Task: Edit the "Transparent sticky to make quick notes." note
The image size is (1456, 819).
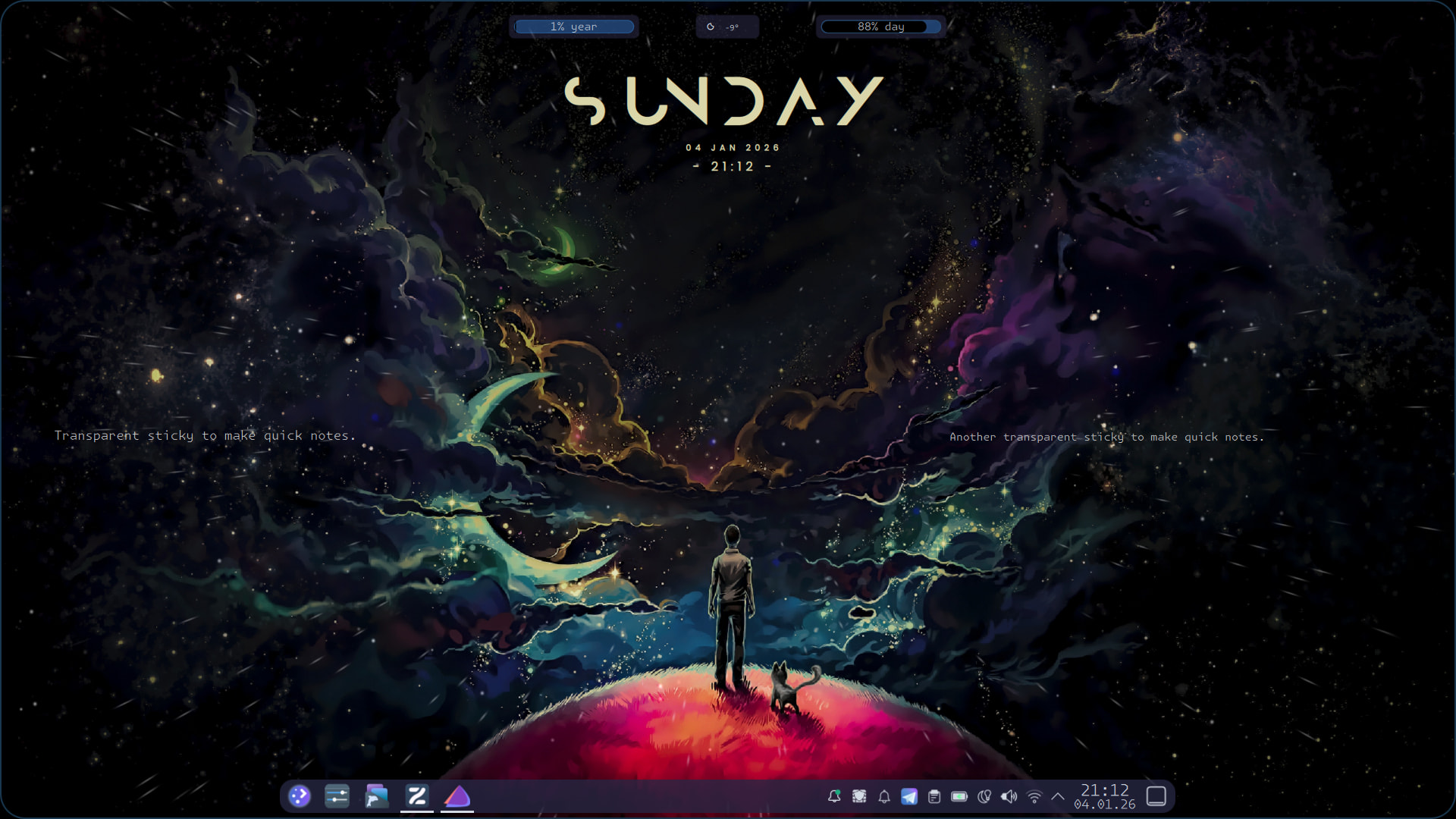Action: [x=205, y=435]
